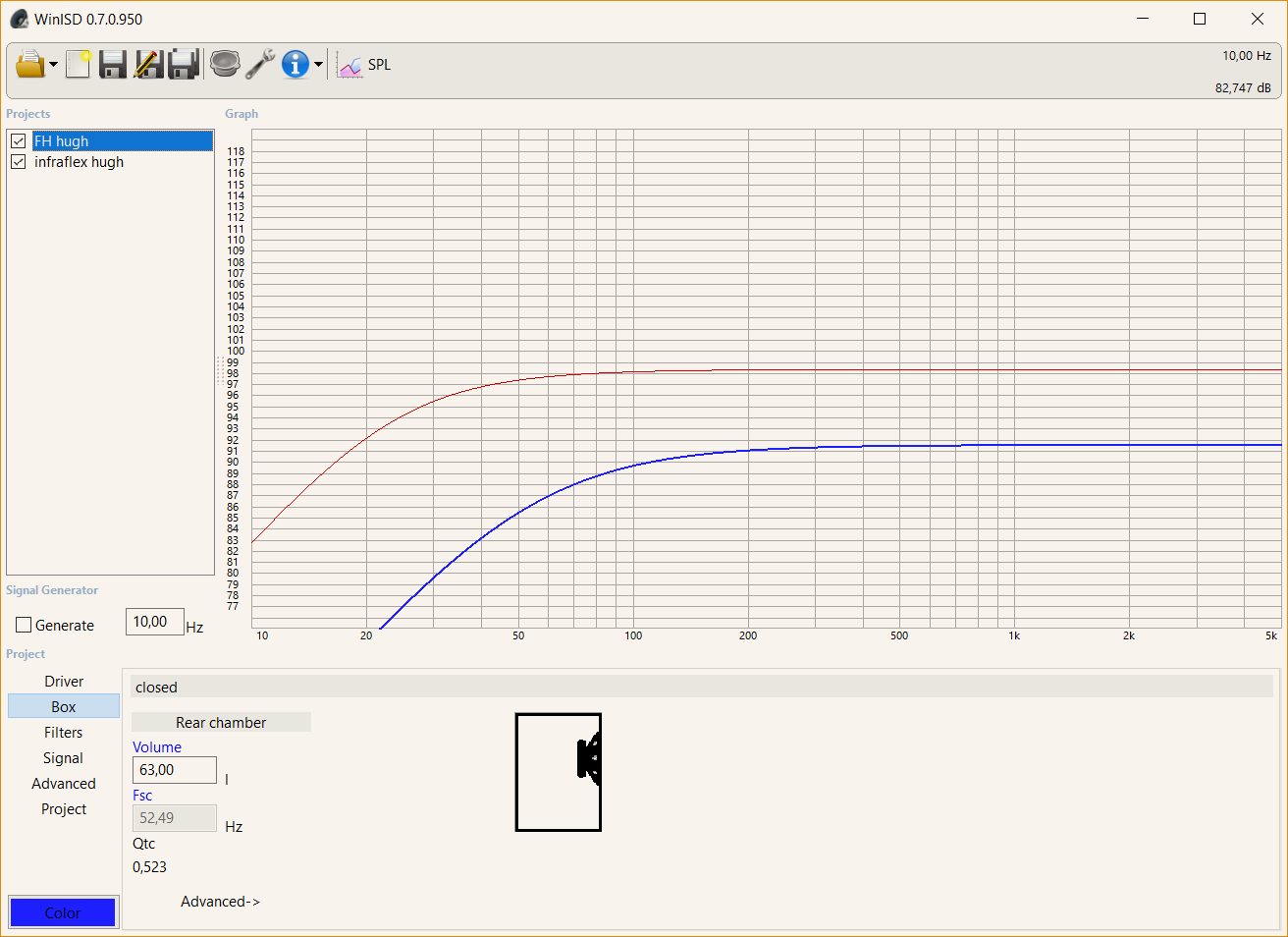
Task: Open a project with the folder icon
Action: pos(30,65)
